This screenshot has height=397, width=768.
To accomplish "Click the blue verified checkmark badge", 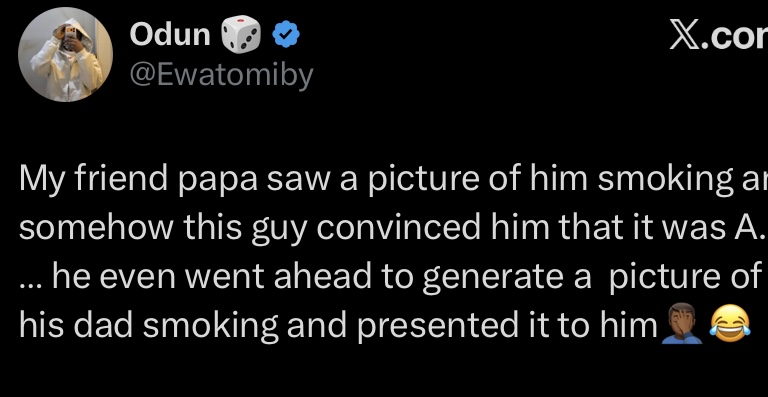I will 287,36.
